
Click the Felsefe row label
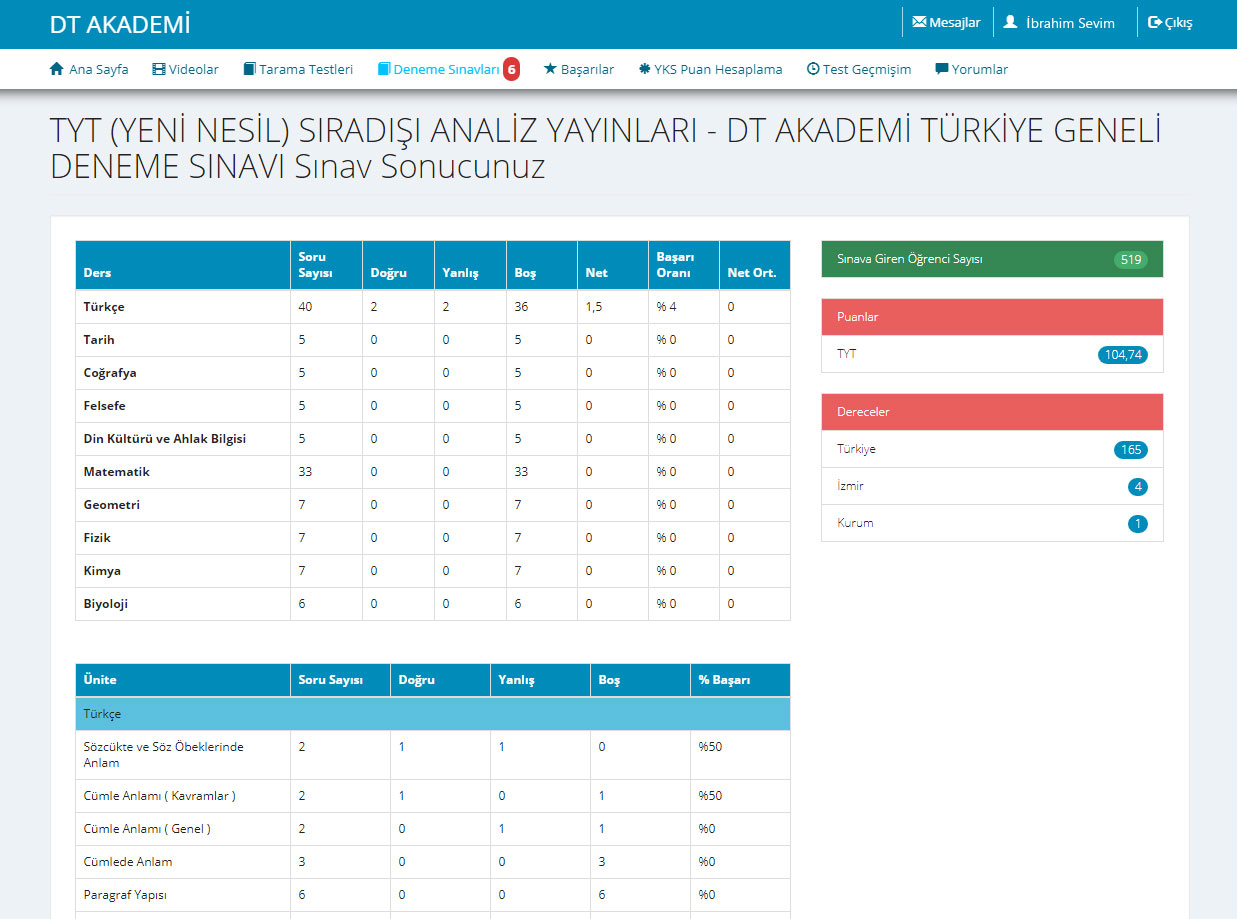[x=104, y=406]
